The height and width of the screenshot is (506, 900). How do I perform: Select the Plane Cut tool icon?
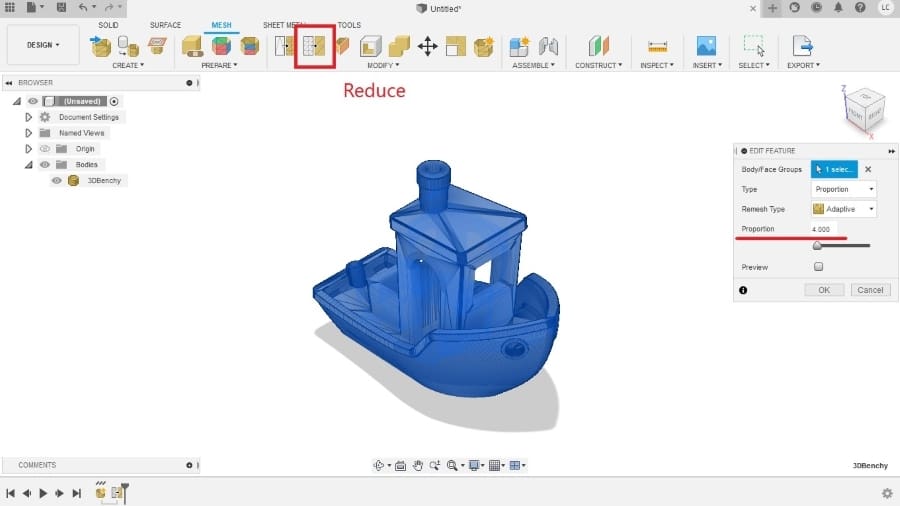point(343,46)
